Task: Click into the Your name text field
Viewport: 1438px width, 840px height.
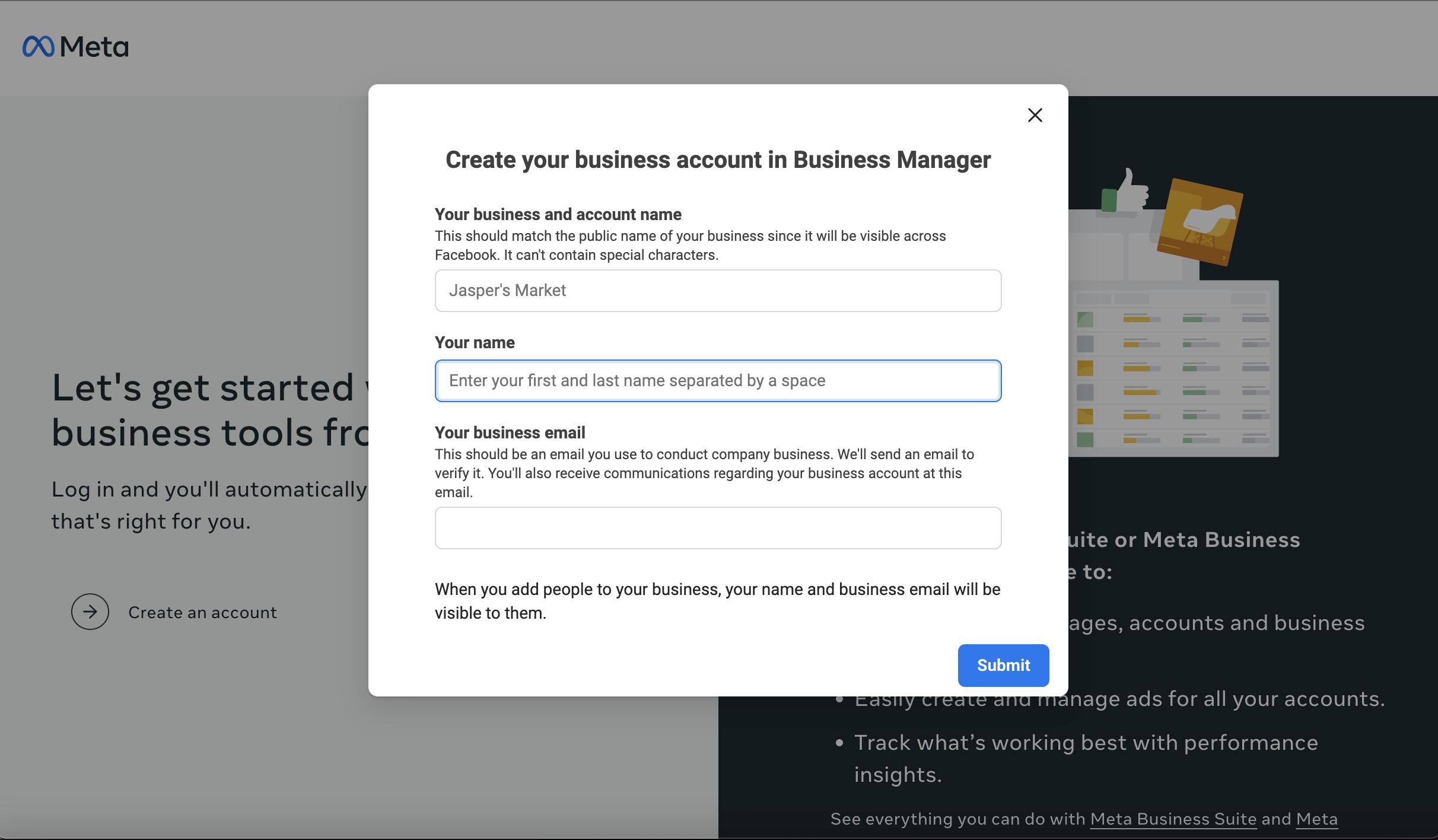Action: 718,381
